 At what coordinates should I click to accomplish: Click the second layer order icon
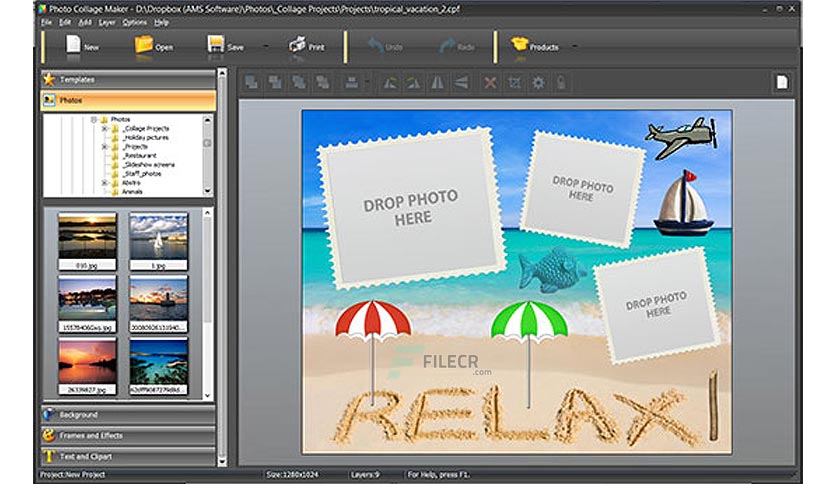click(x=275, y=82)
